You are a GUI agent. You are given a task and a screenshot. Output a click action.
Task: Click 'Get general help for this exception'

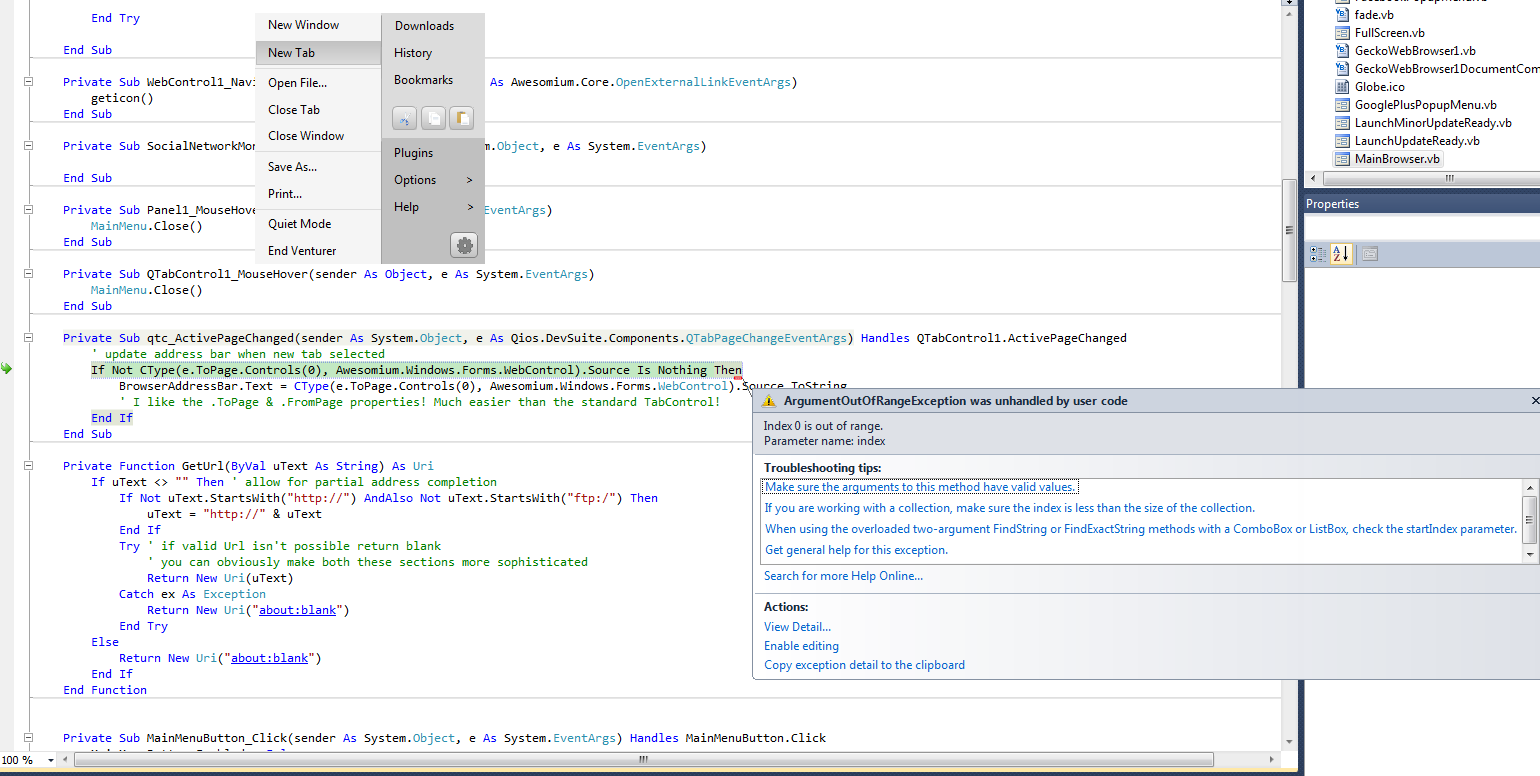pyautogui.click(x=856, y=550)
